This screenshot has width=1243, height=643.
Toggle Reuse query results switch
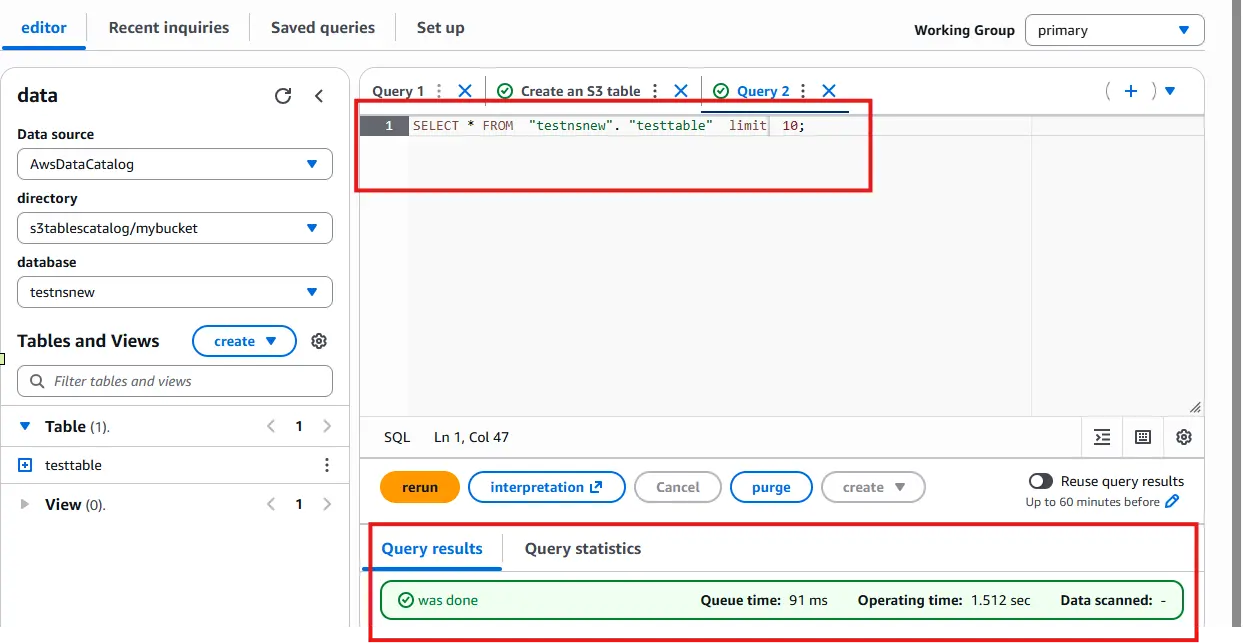click(x=1041, y=482)
